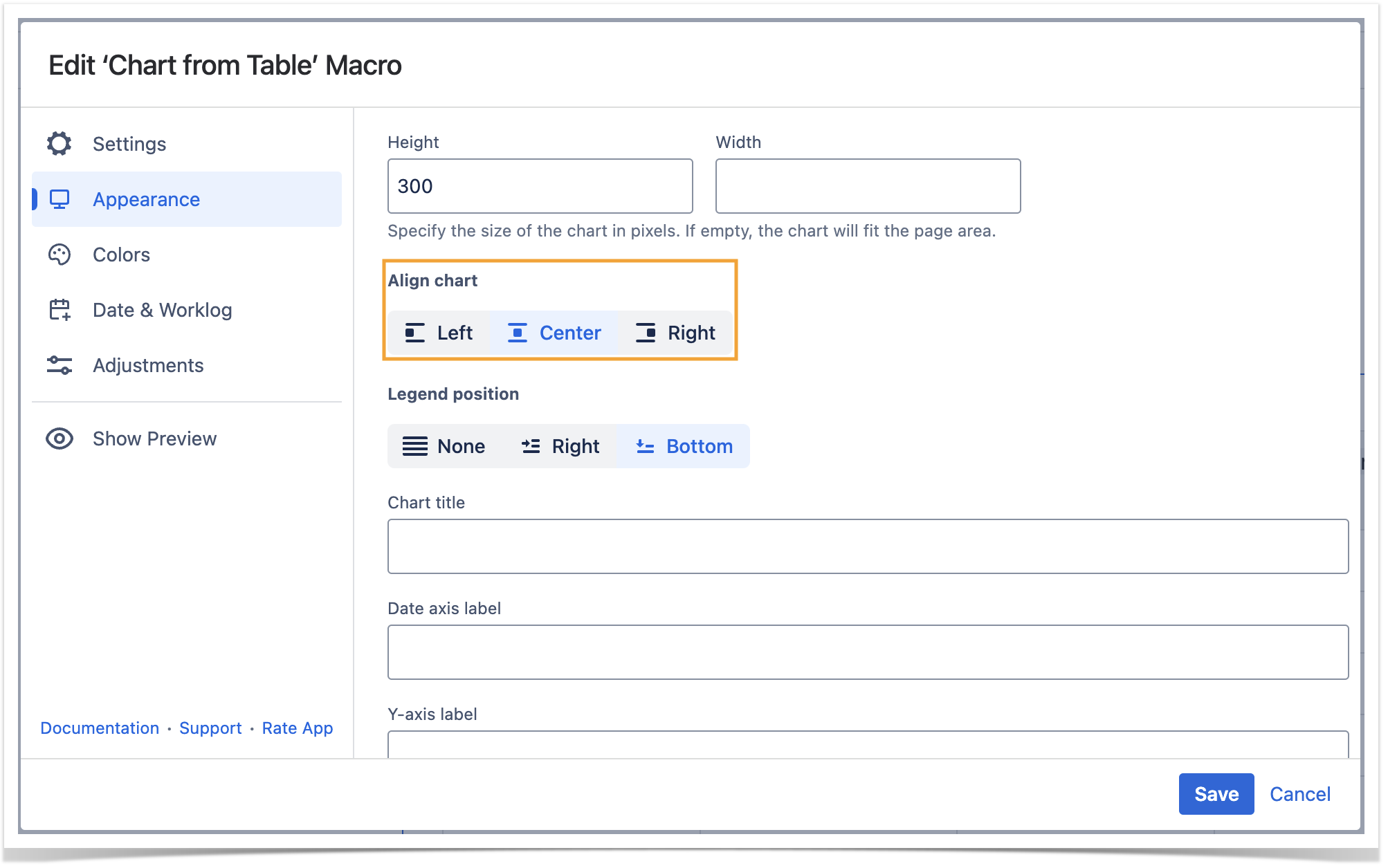The height and width of the screenshot is (868, 1388).
Task: Click the Save button
Action: pyautogui.click(x=1216, y=794)
